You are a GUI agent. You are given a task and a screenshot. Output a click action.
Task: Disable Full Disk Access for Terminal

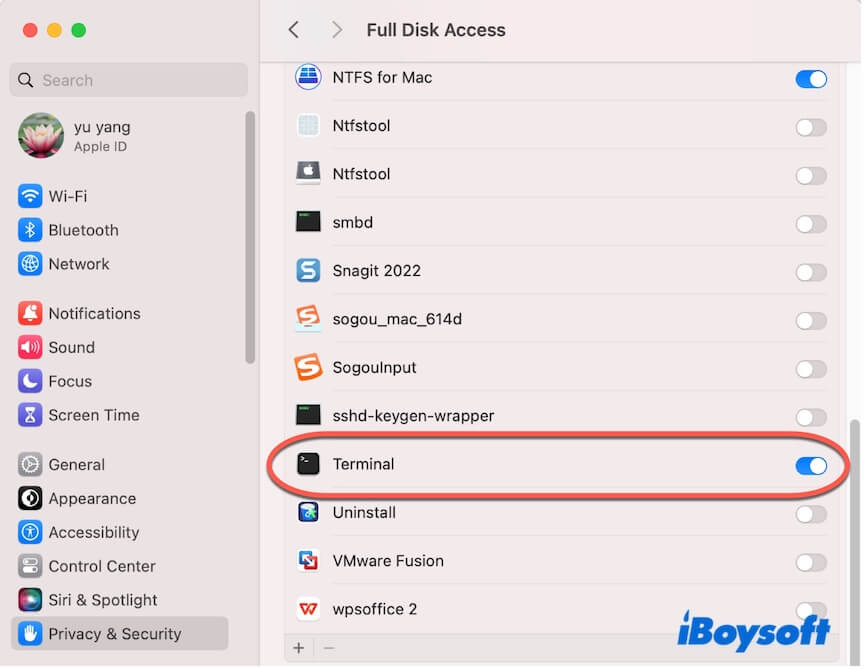[811, 465]
